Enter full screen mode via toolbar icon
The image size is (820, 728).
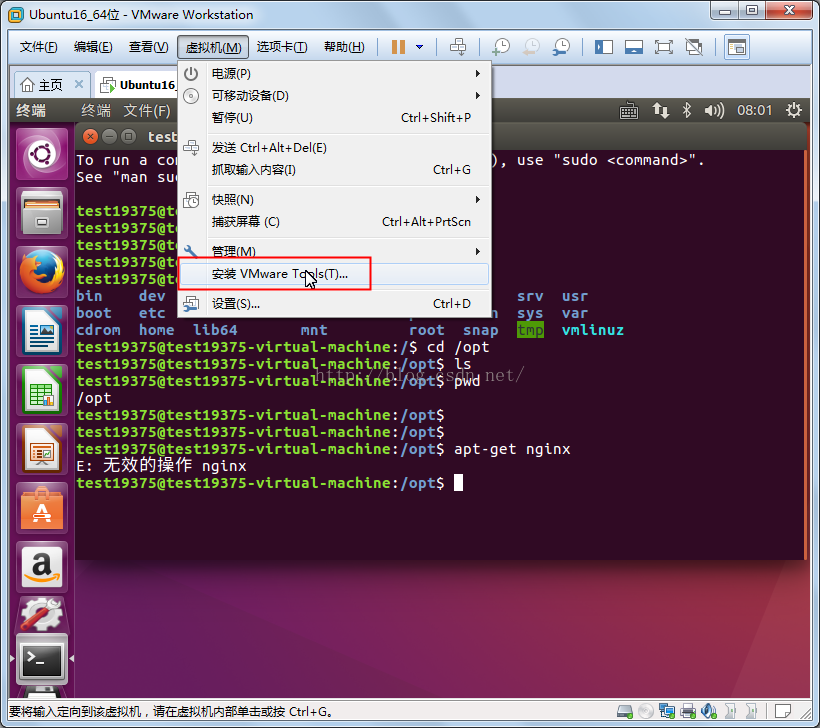click(664, 47)
